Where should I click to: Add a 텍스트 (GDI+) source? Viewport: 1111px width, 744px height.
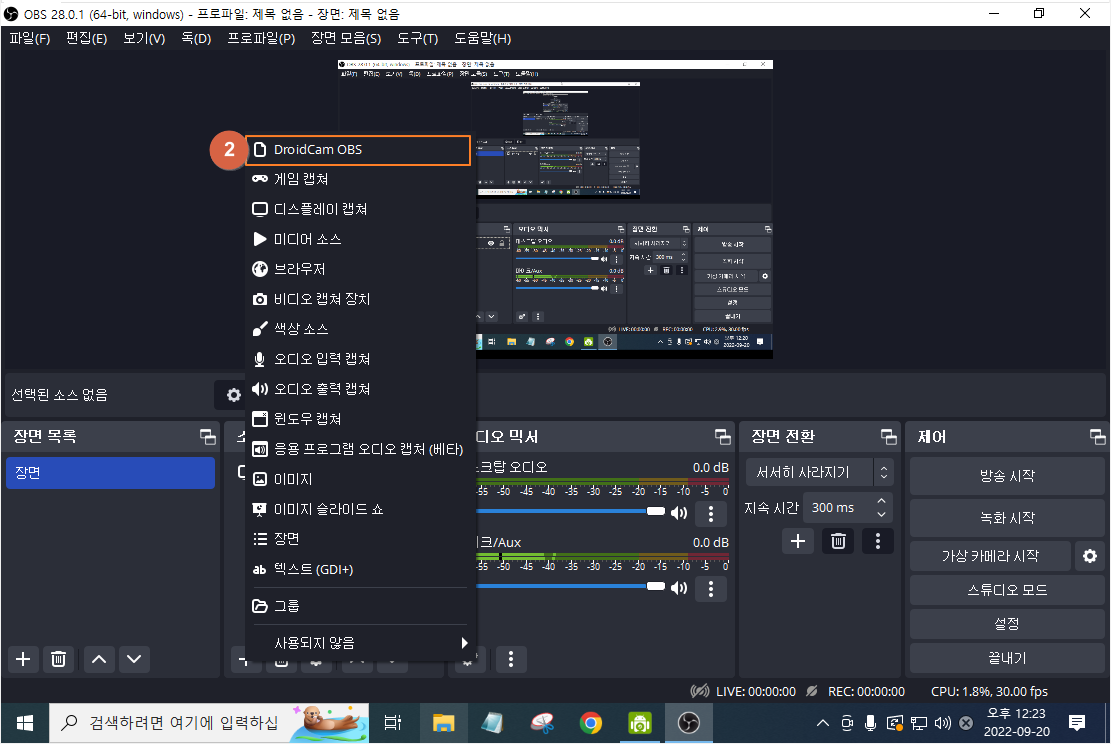(x=360, y=569)
